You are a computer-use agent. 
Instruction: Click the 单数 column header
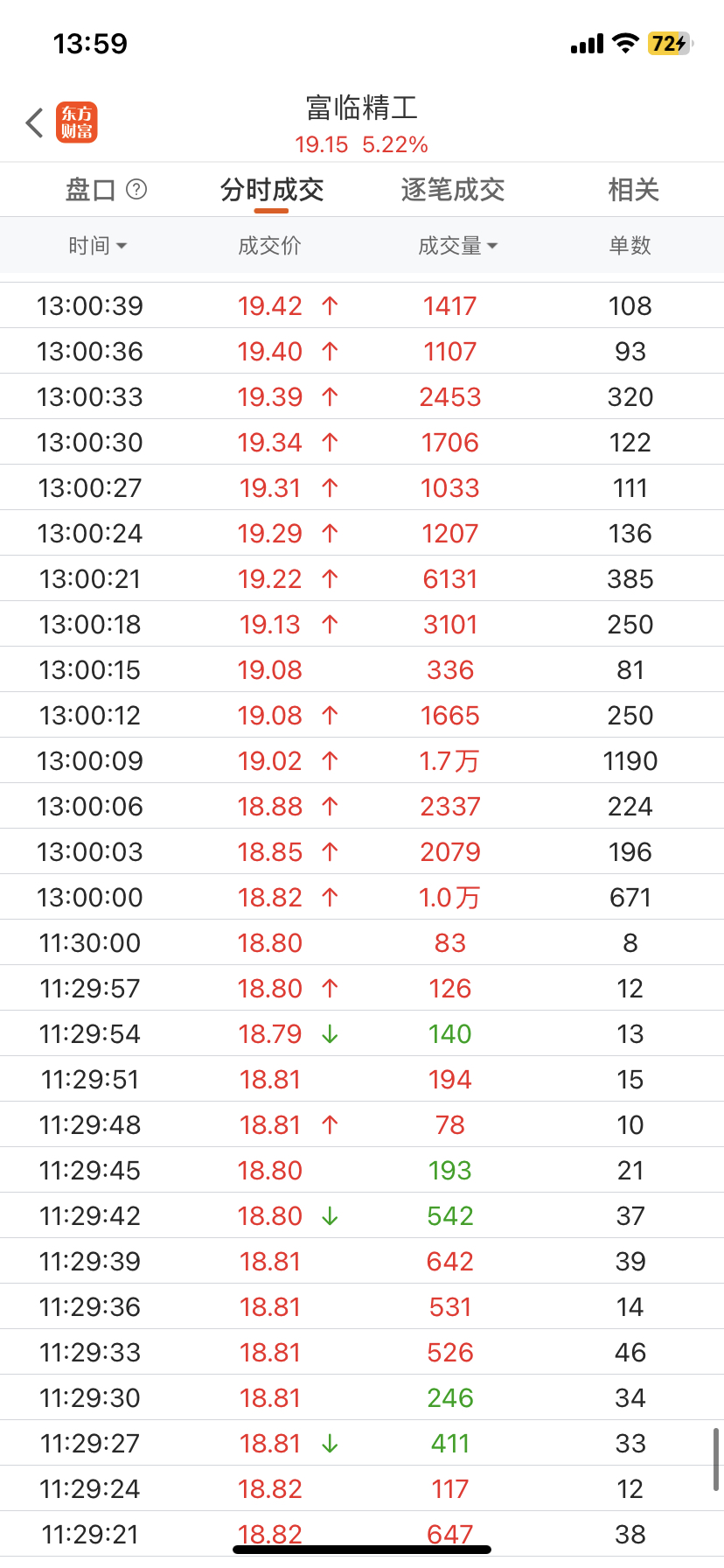point(630,246)
